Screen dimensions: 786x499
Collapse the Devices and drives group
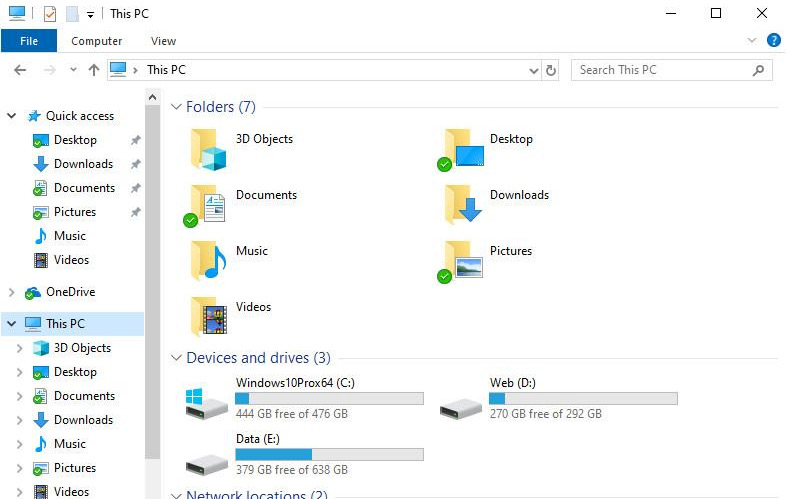[176, 358]
